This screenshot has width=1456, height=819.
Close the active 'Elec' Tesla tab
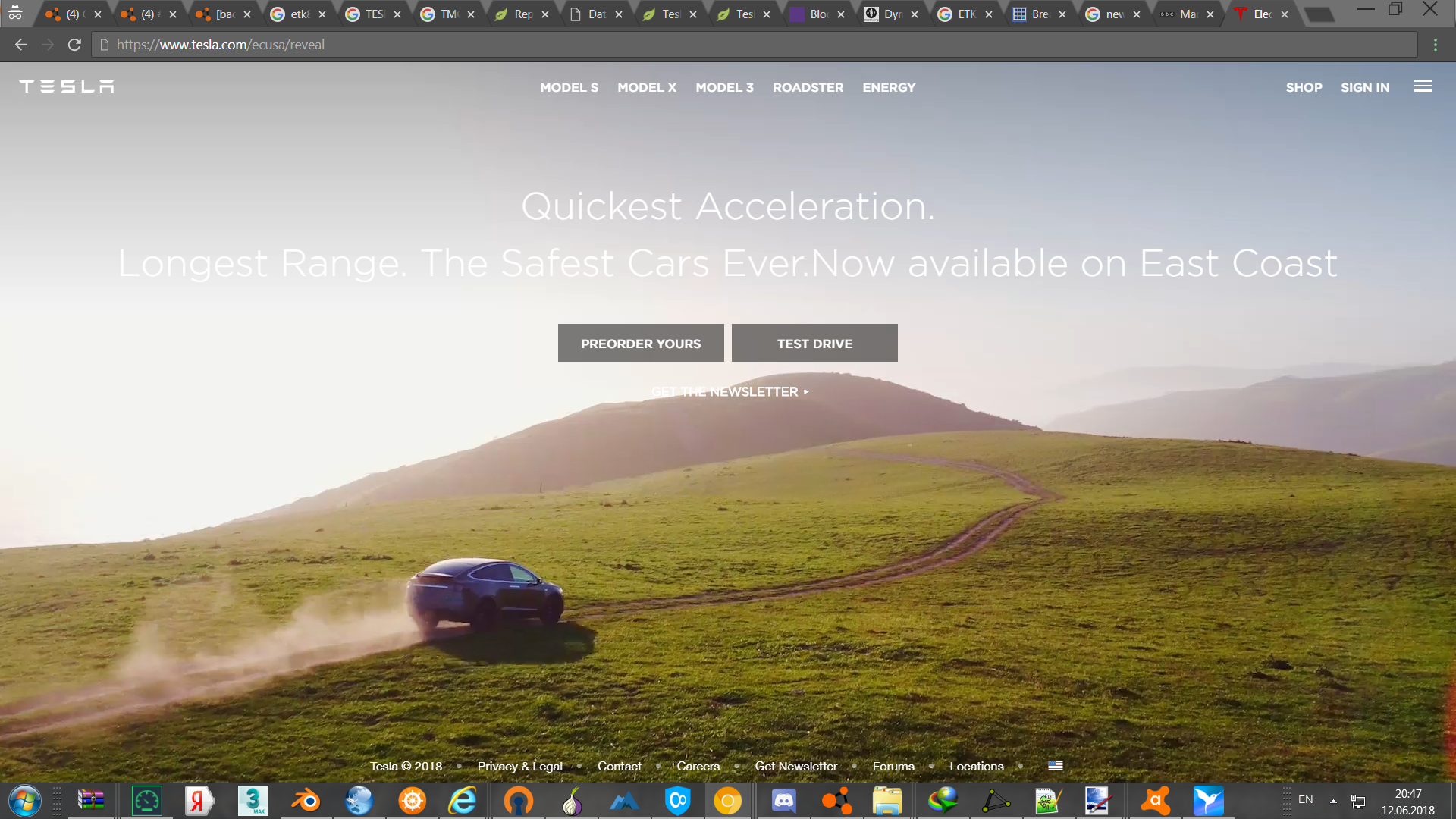[x=1285, y=14]
